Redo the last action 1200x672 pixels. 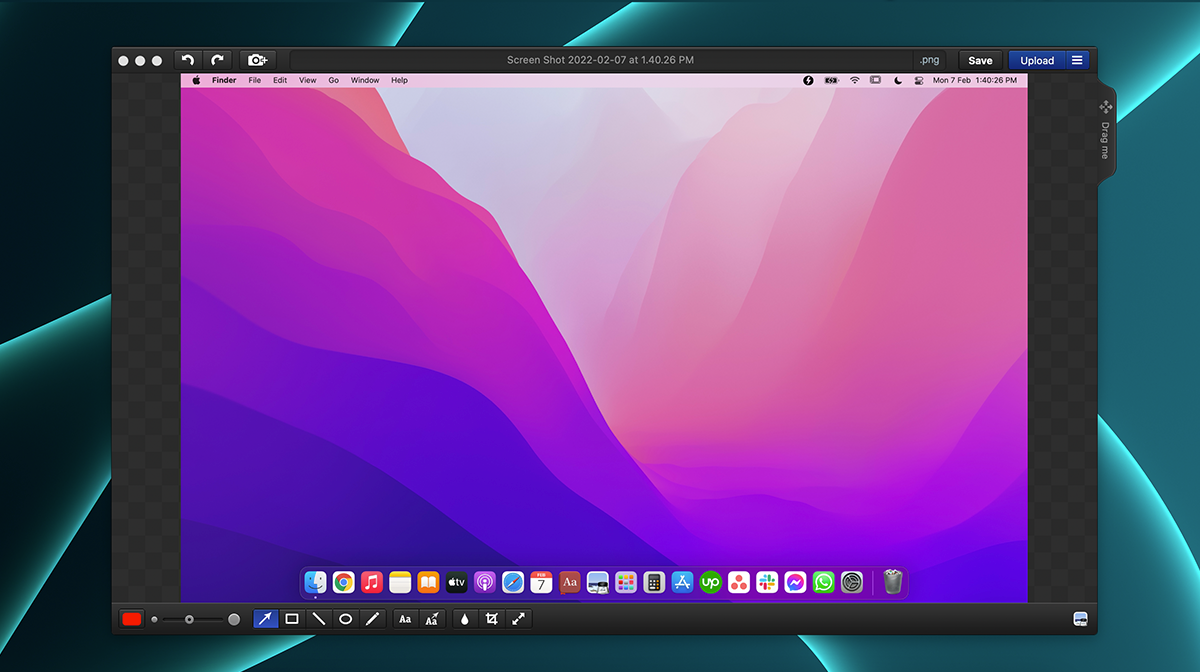218,60
